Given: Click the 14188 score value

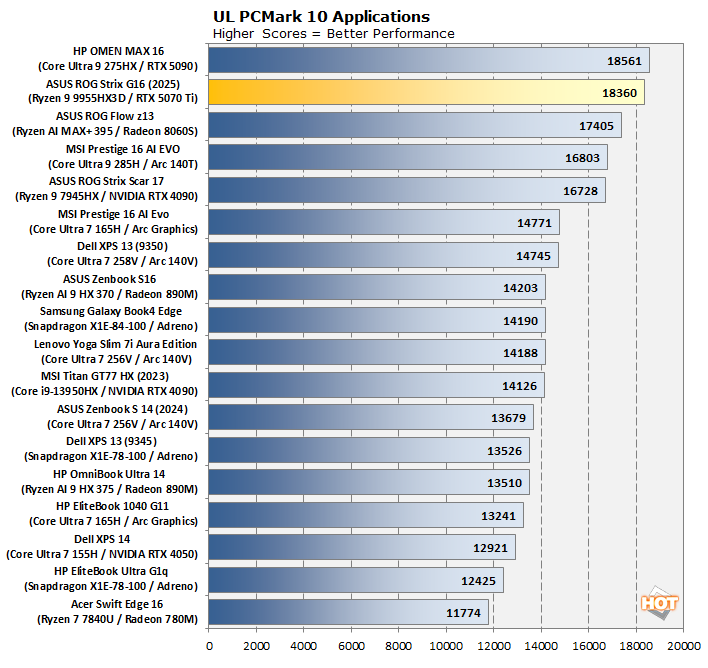Looking at the screenshot, I should pos(520,353).
